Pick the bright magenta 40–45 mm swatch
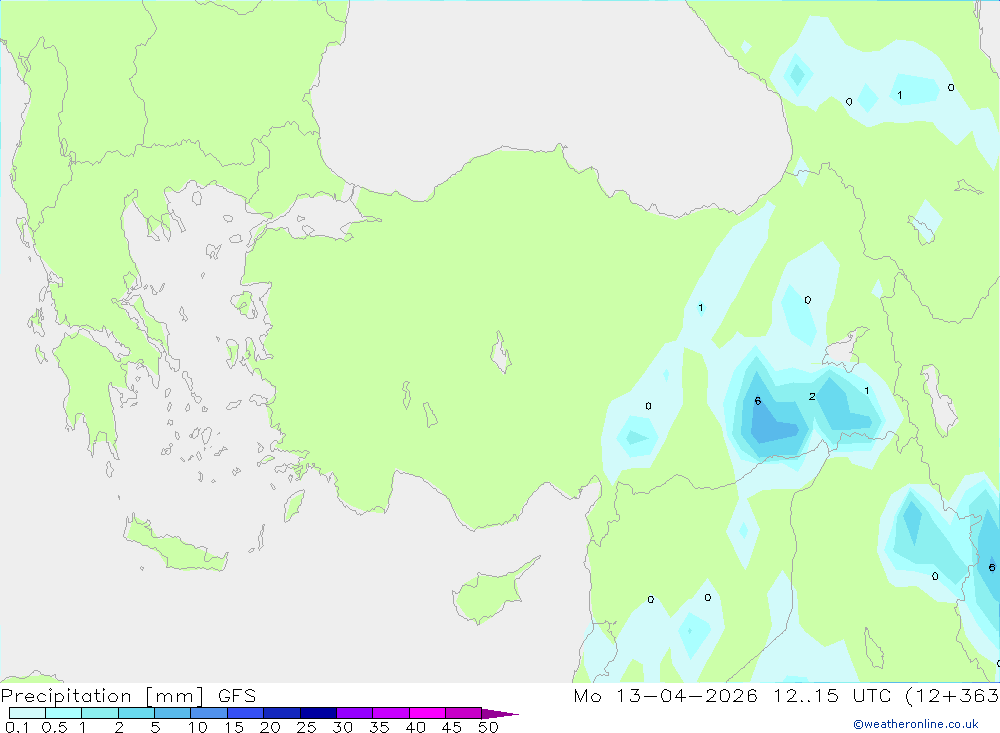1000x733 pixels. point(427,713)
